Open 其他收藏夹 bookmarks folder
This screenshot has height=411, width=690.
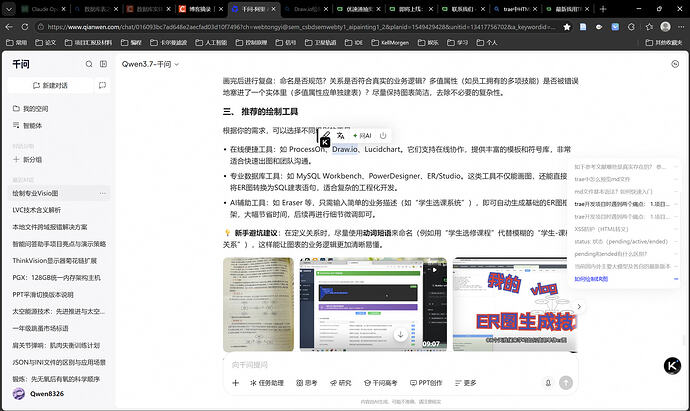point(664,43)
